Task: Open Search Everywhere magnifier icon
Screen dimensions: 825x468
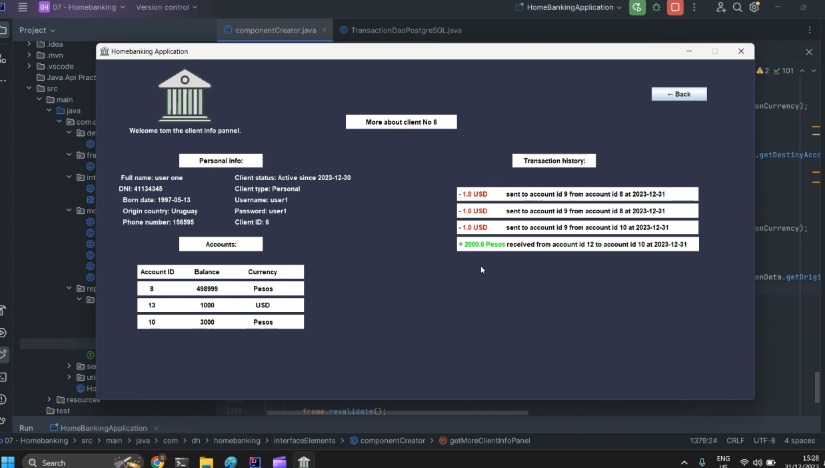Action: pos(738,7)
